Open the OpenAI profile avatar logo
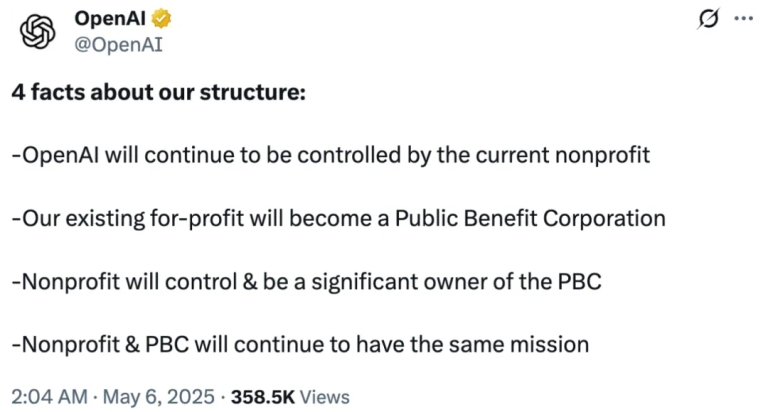 pos(38,31)
